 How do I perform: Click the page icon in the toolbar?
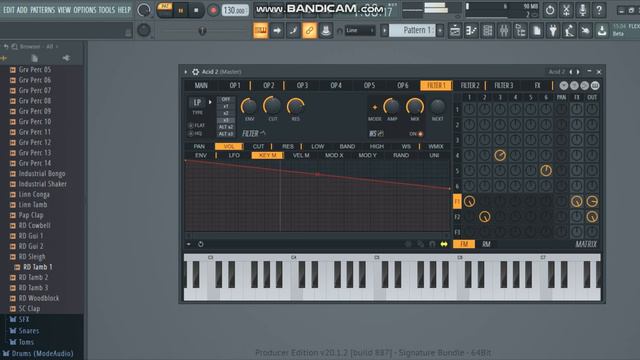[x=537, y=30]
